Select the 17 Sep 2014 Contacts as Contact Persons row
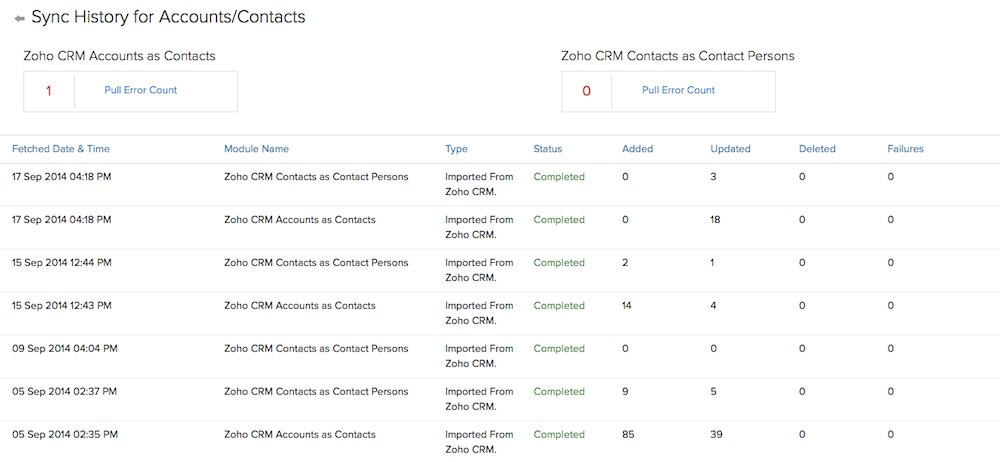The width and height of the screenshot is (1000, 462). pos(316,177)
